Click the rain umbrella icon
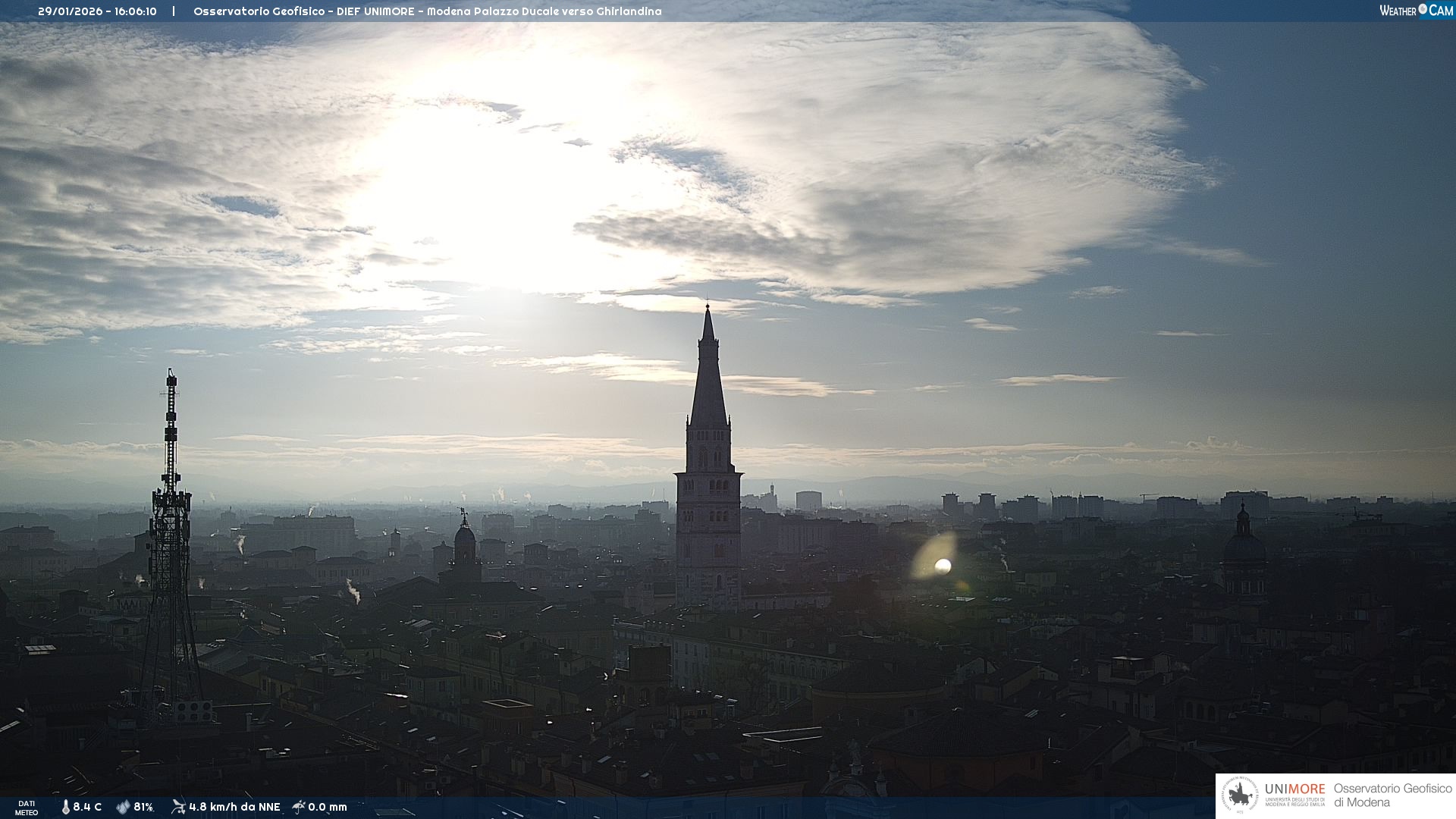 click(299, 807)
